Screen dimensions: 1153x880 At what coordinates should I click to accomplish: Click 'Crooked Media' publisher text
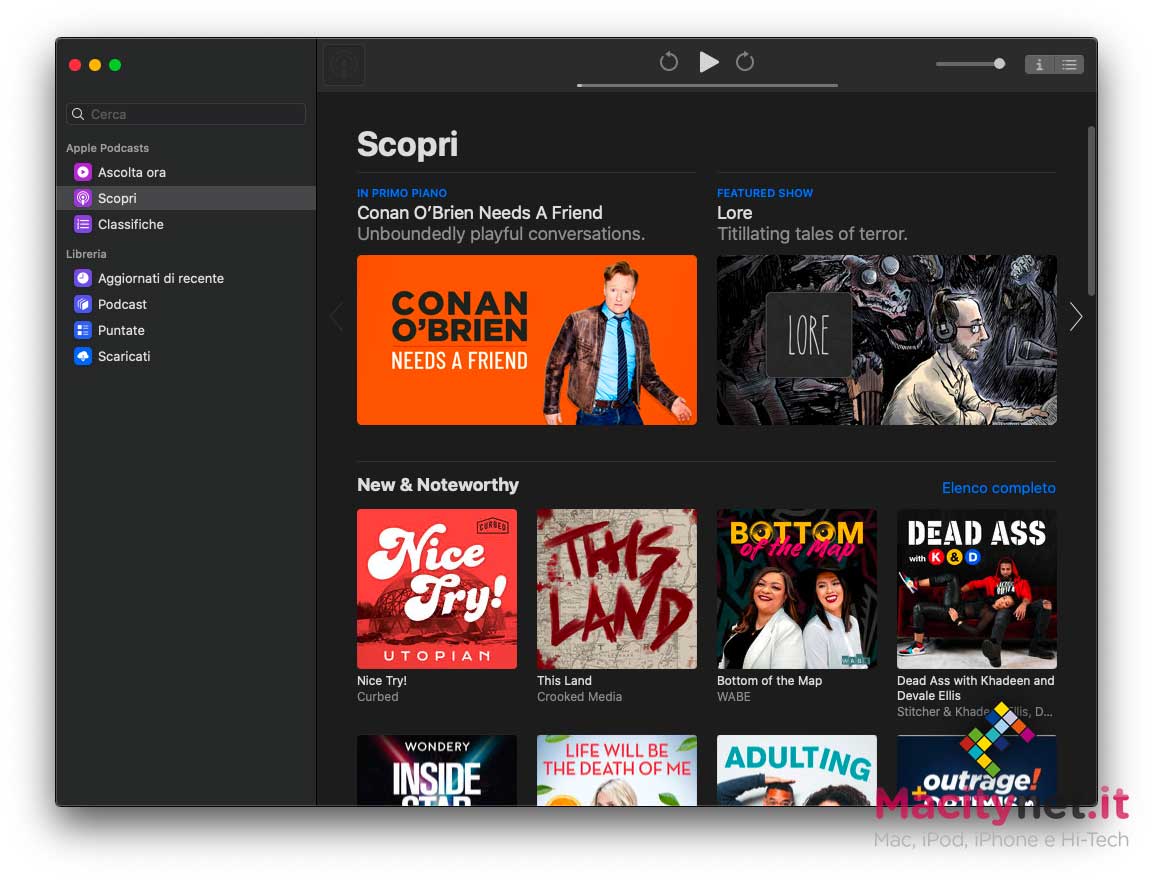click(579, 696)
